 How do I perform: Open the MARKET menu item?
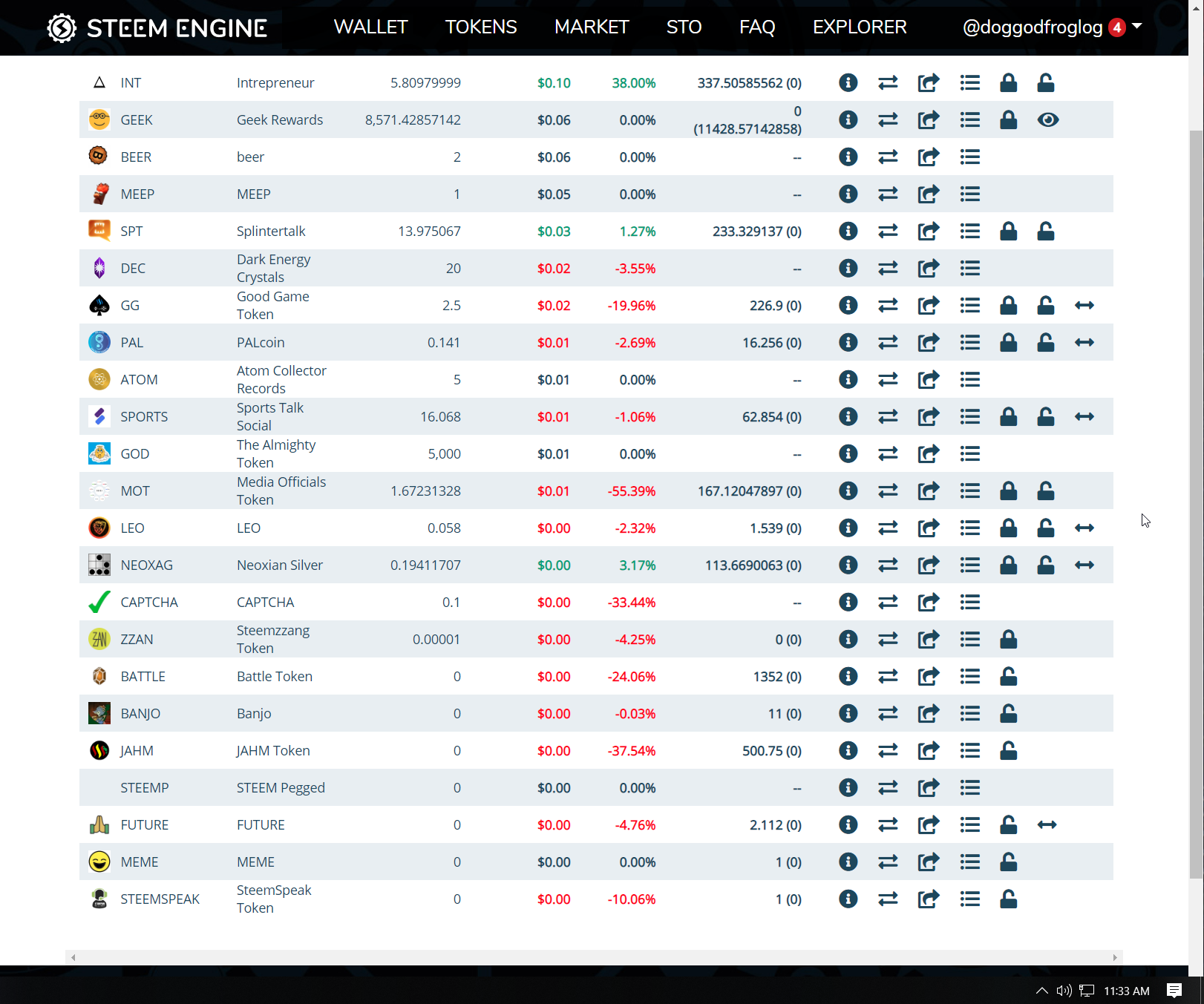[x=591, y=27]
